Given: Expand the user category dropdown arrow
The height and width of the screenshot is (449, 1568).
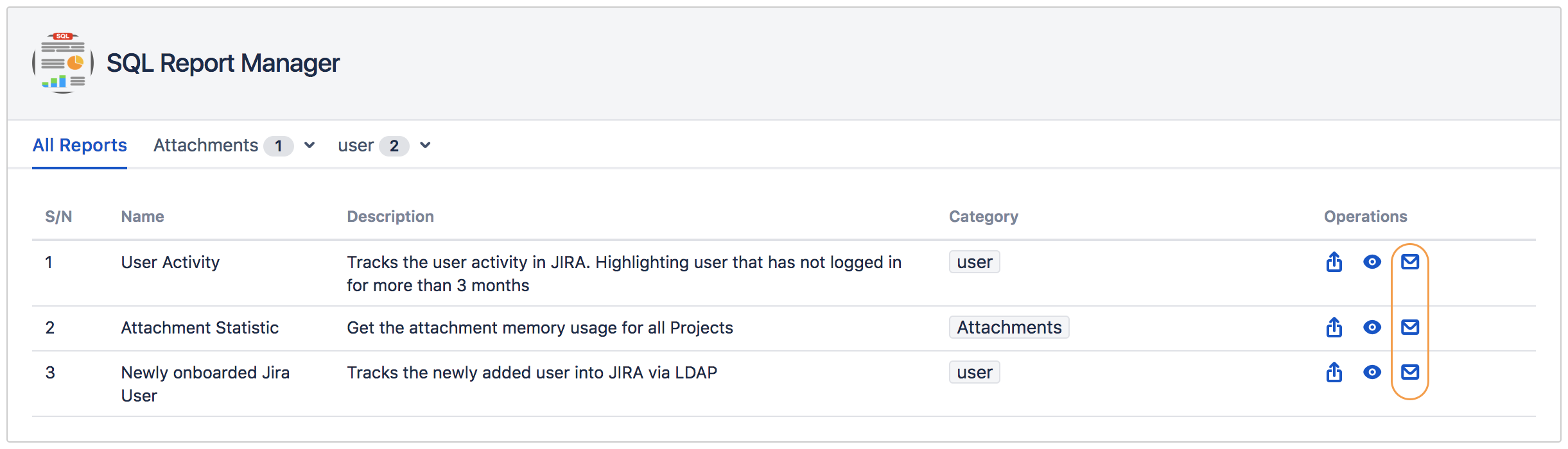Looking at the screenshot, I should pos(425,146).
